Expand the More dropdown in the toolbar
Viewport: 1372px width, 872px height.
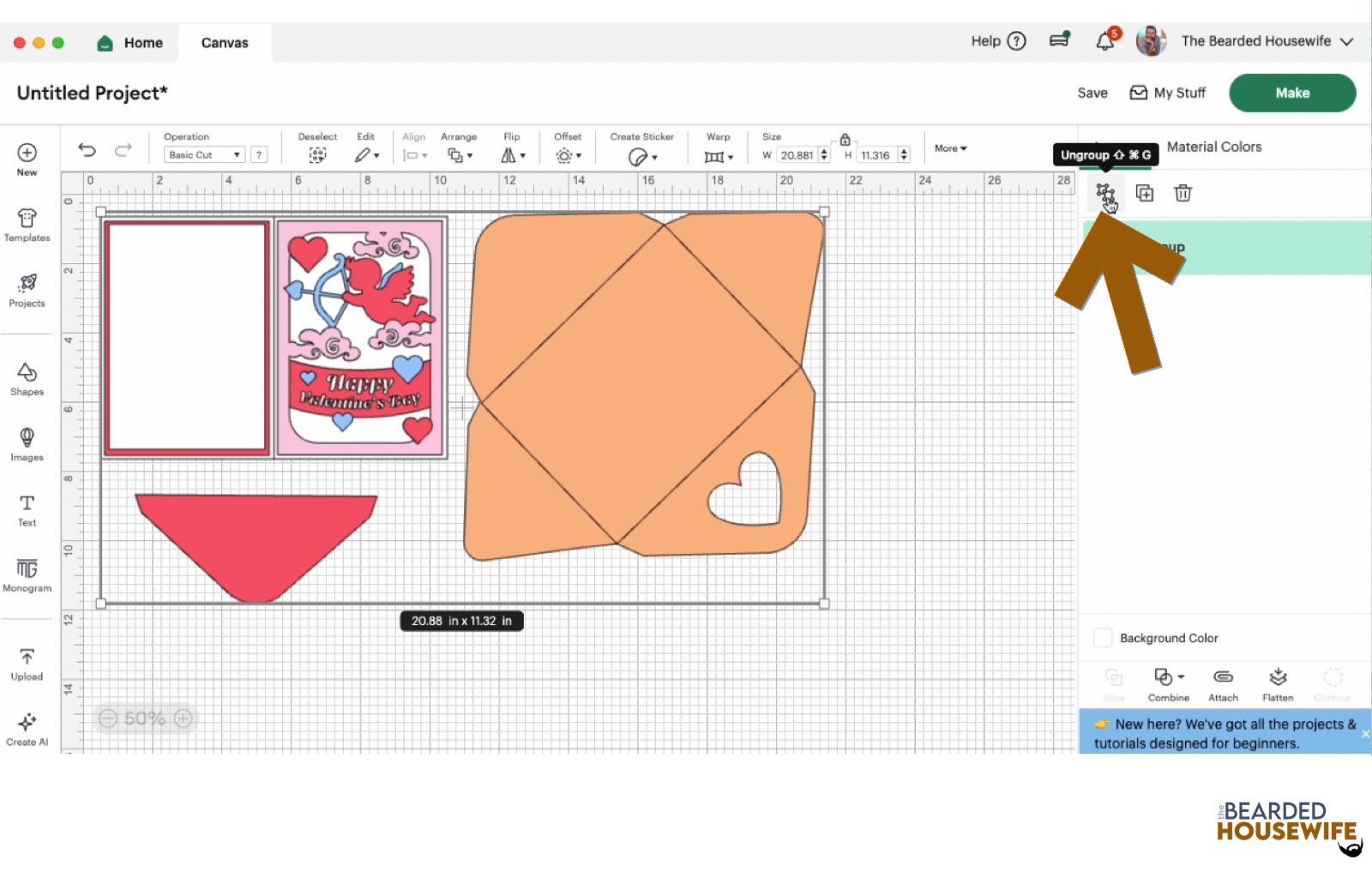tap(948, 148)
